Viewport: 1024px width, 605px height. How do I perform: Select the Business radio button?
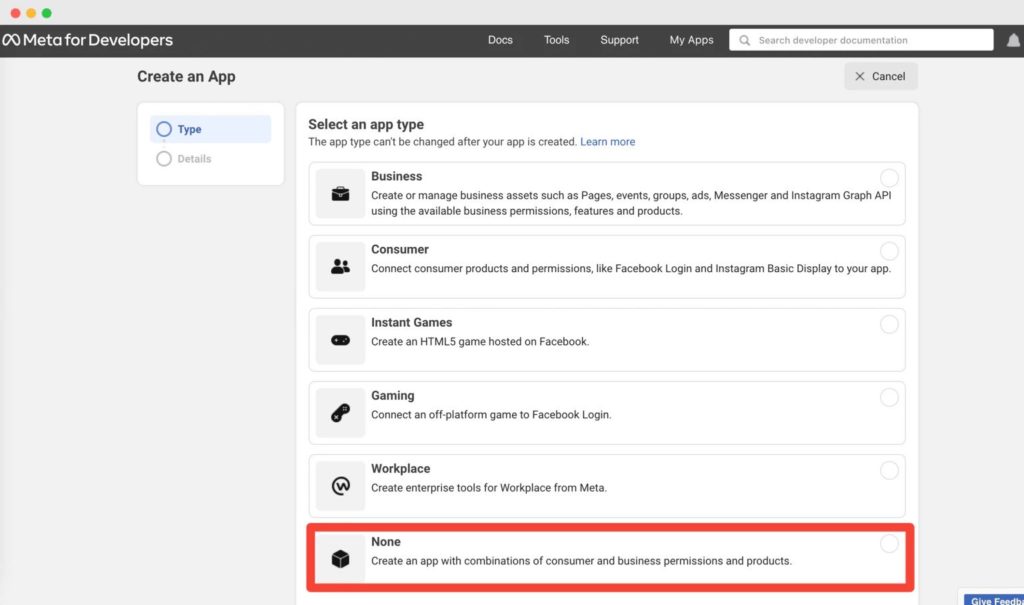[x=890, y=178]
